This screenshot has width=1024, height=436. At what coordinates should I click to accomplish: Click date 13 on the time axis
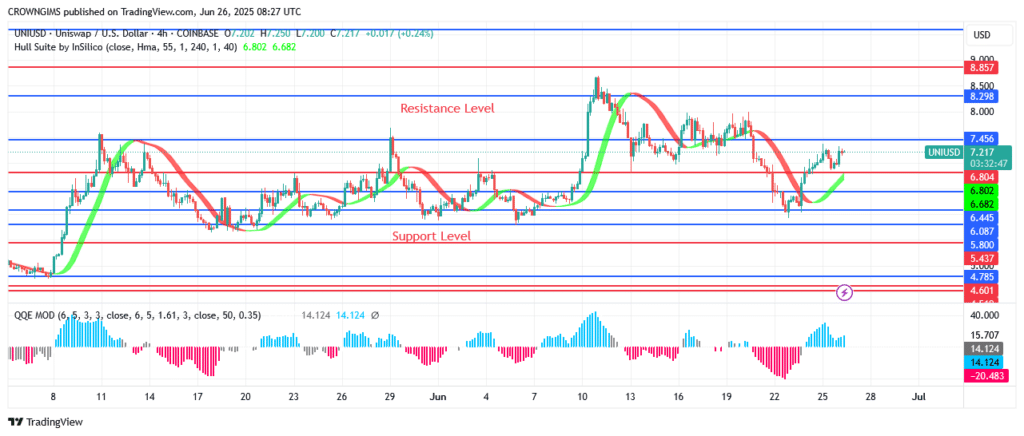pos(630,396)
